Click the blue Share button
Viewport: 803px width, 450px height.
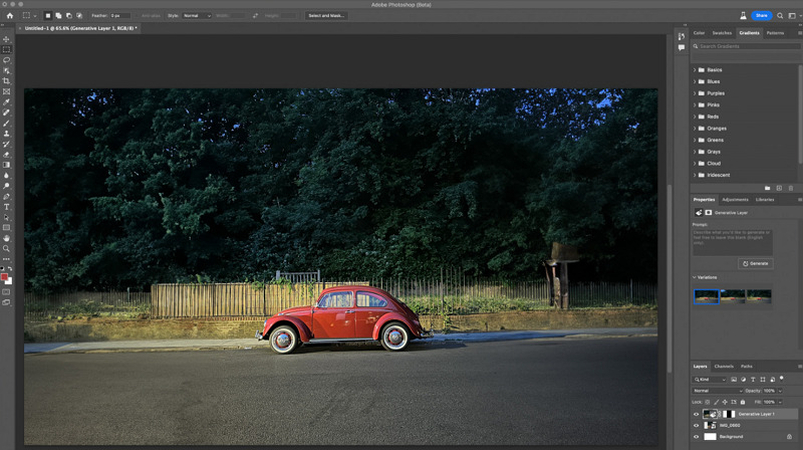point(762,16)
